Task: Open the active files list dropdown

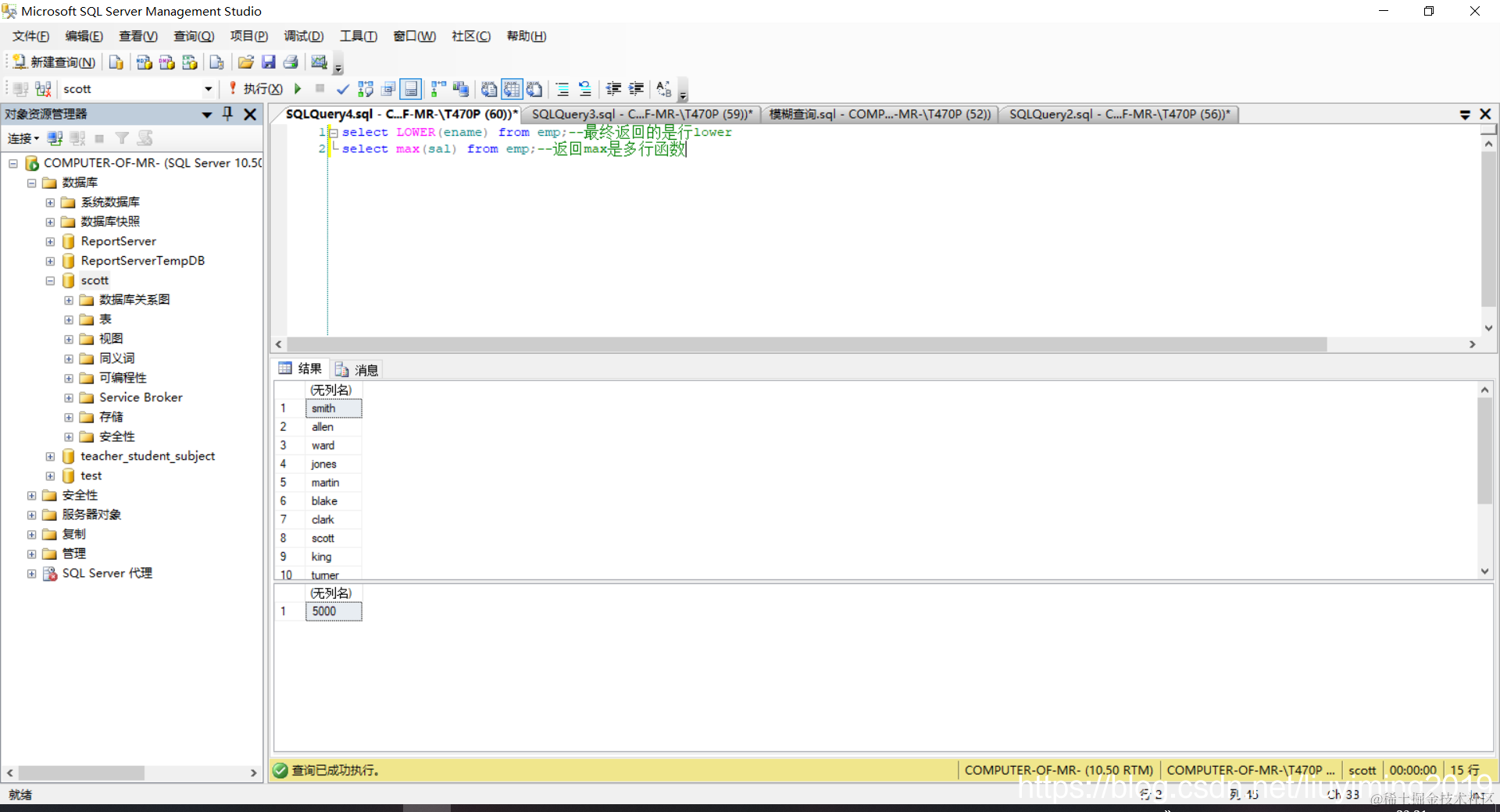Action: click(x=1465, y=115)
